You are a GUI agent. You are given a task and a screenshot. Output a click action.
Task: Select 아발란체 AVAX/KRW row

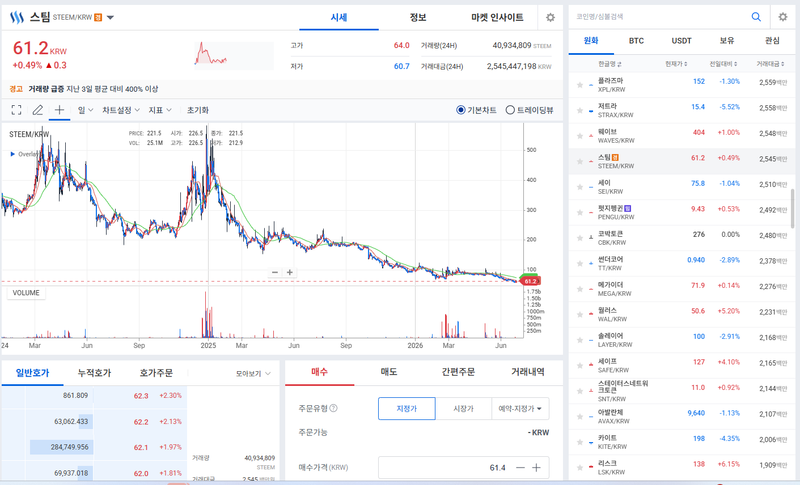pos(682,417)
